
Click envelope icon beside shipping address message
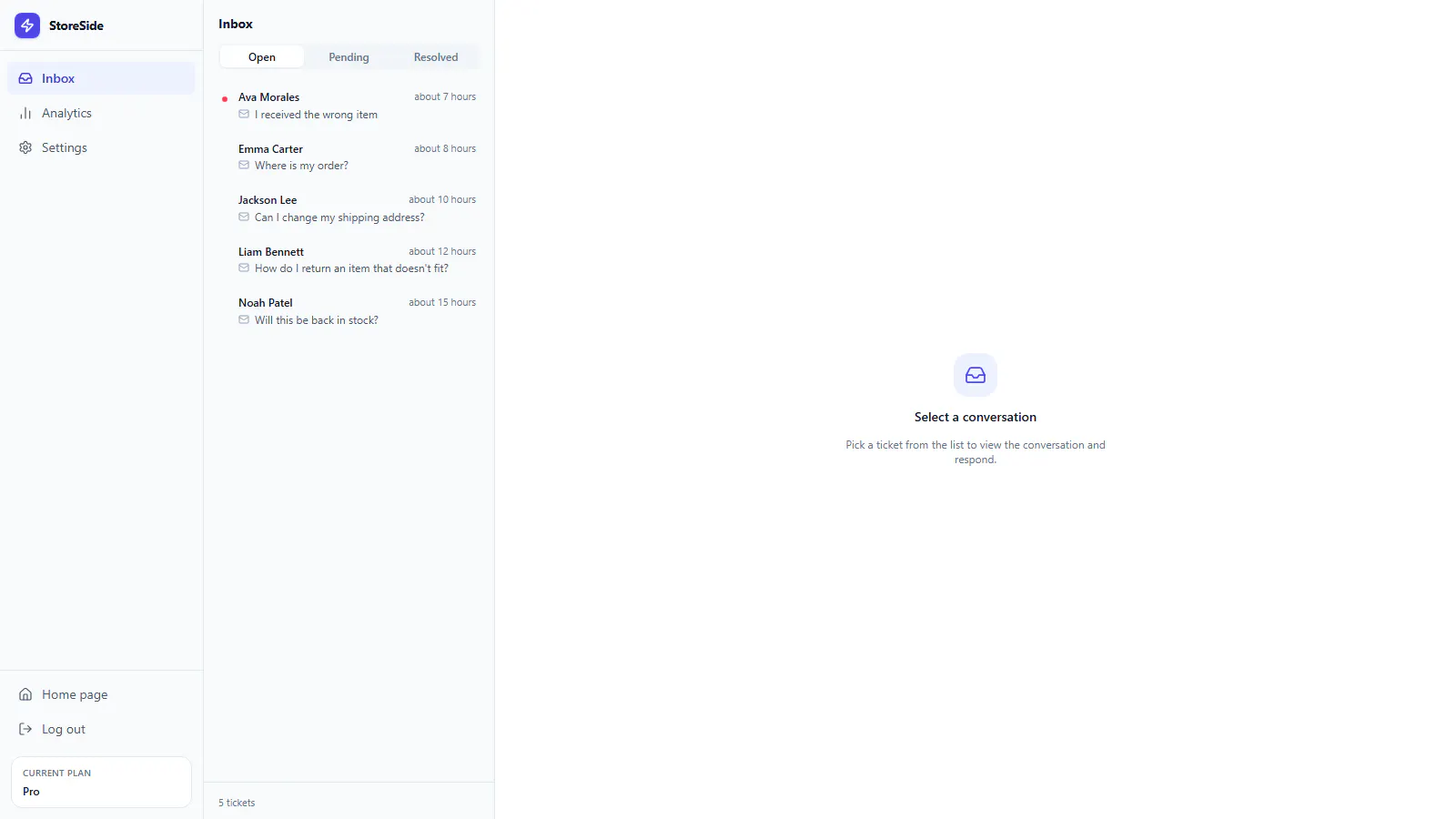click(244, 217)
